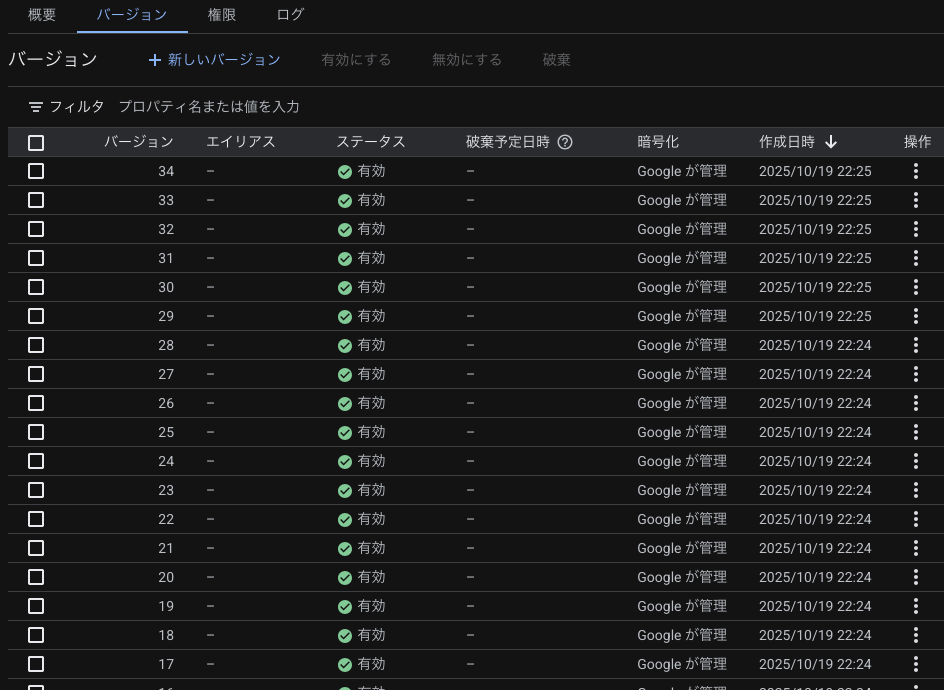The height and width of the screenshot is (690, 944).
Task: Sort by the ステータス column header
Action: pos(371,142)
